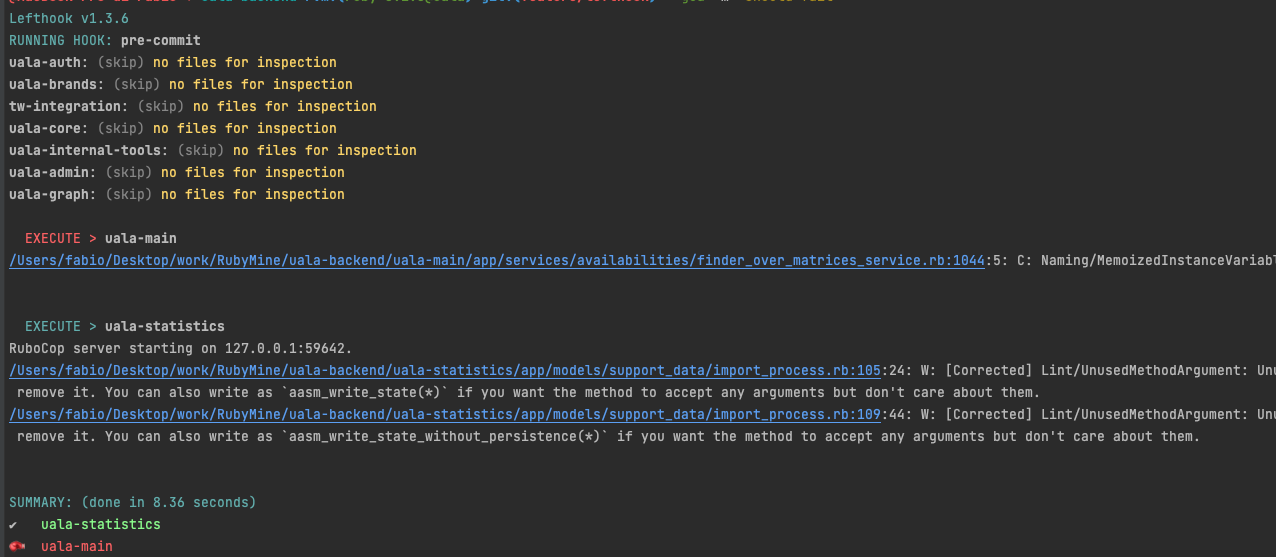Click the red boxing glove icon beside uala-main
Image resolution: width=1276 pixels, height=557 pixels.
click(x=16, y=547)
